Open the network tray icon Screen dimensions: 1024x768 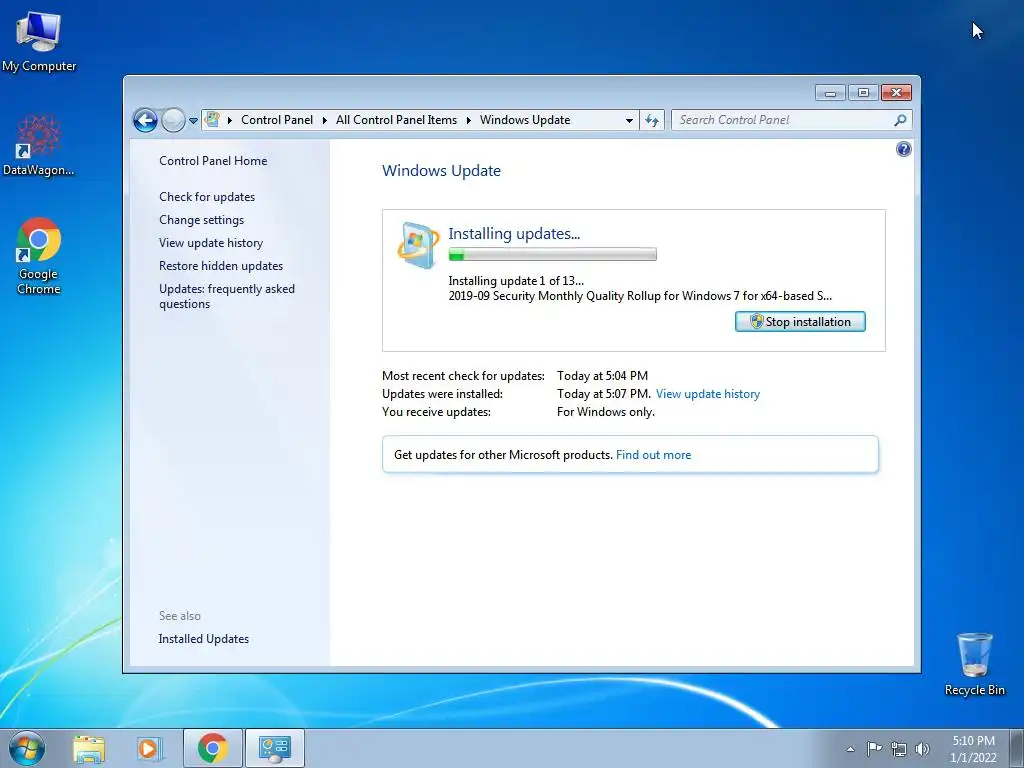[899, 750]
